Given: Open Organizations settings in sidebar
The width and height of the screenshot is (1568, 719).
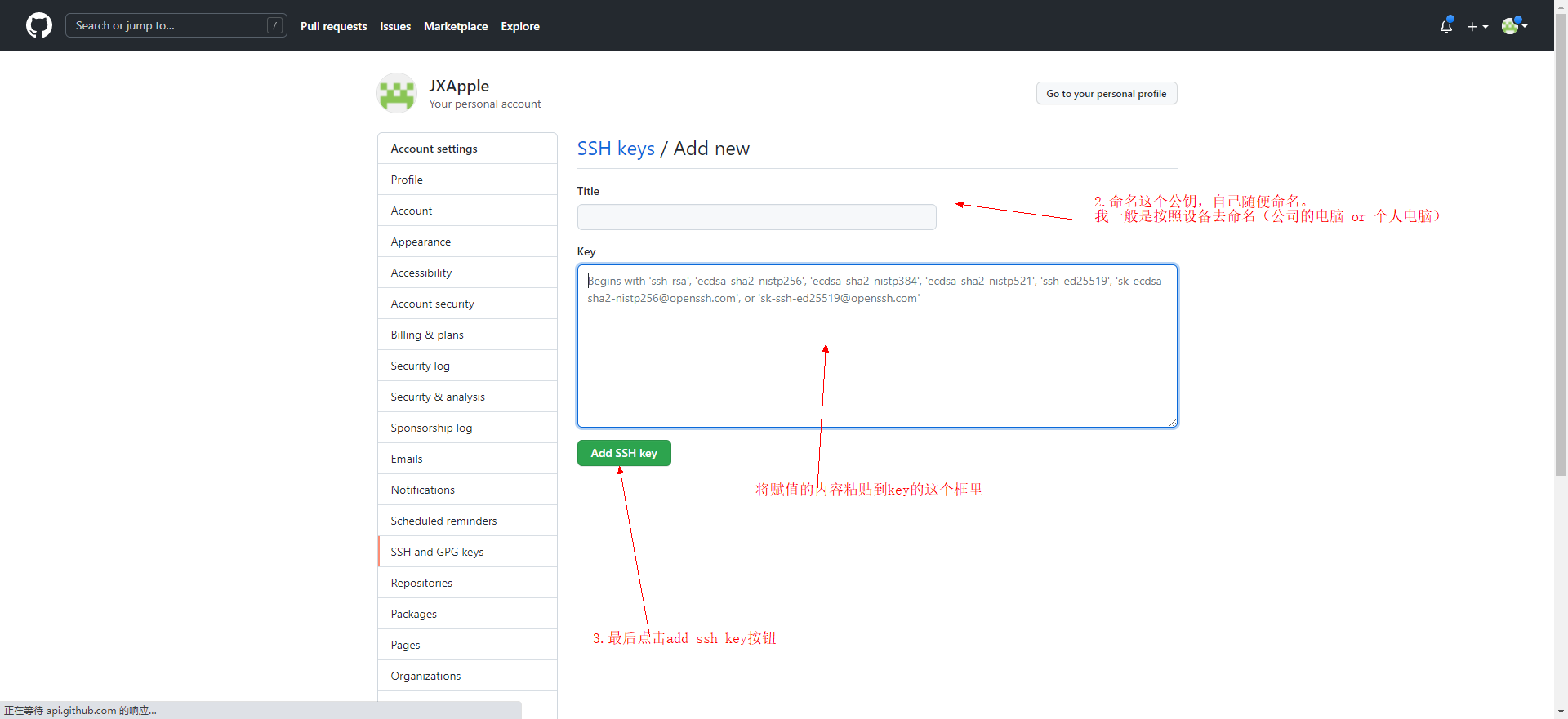Looking at the screenshot, I should (467, 676).
